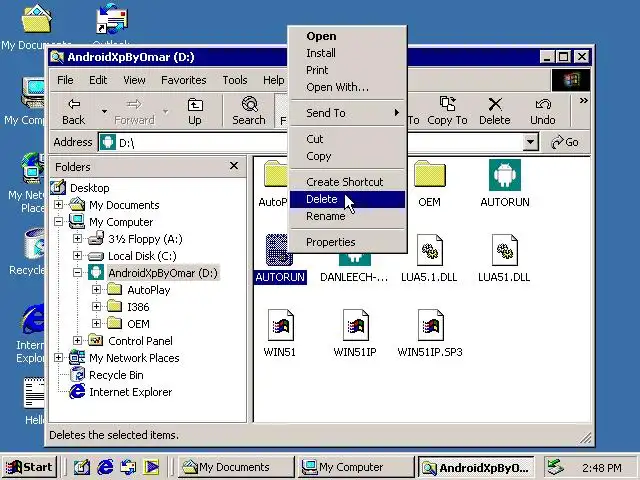Viewport: 640px width, 480px height.
Task: Expand the Control Panel node
Action: (x=78, y=341)
